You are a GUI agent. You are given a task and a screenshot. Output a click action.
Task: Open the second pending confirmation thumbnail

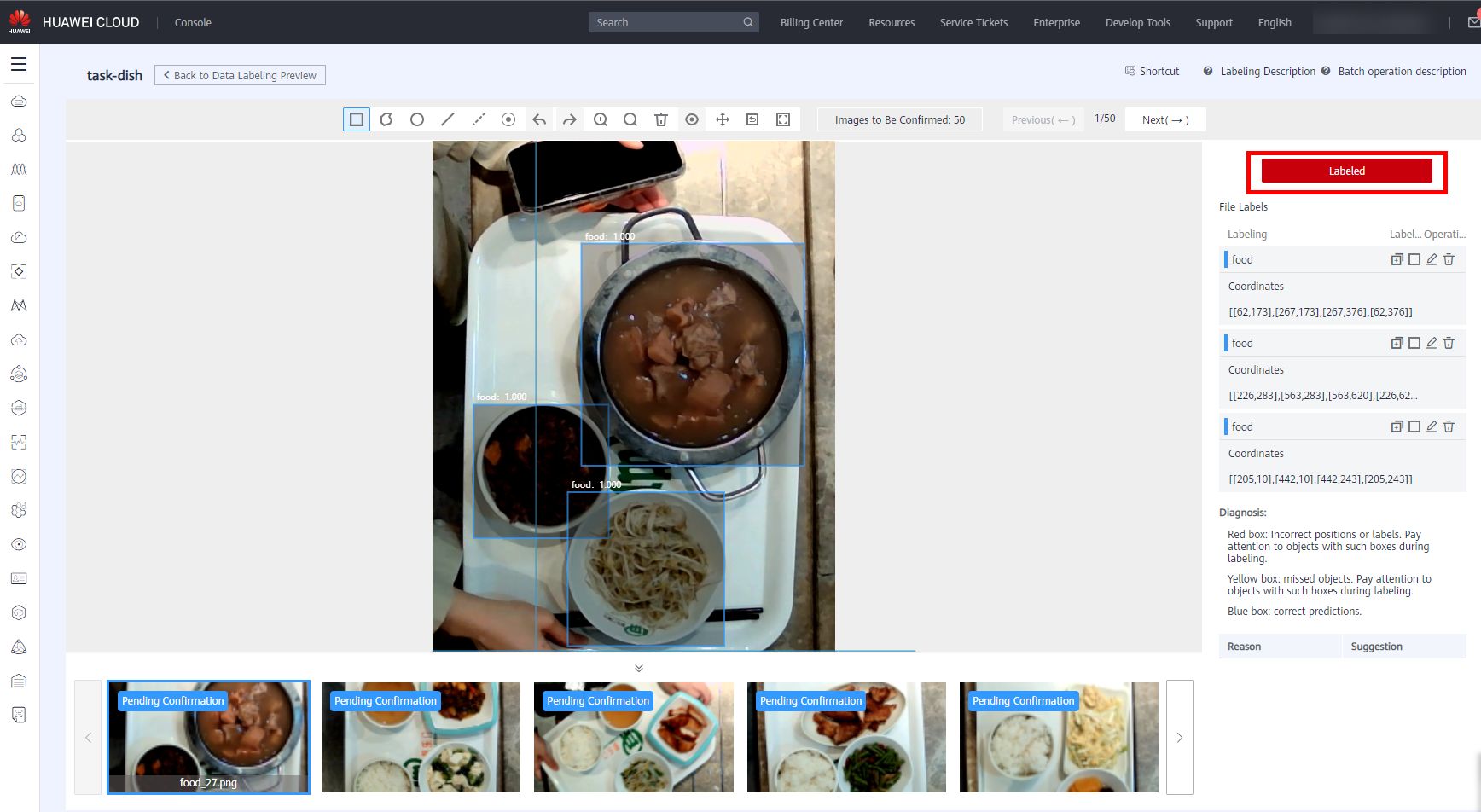(421, 737)
